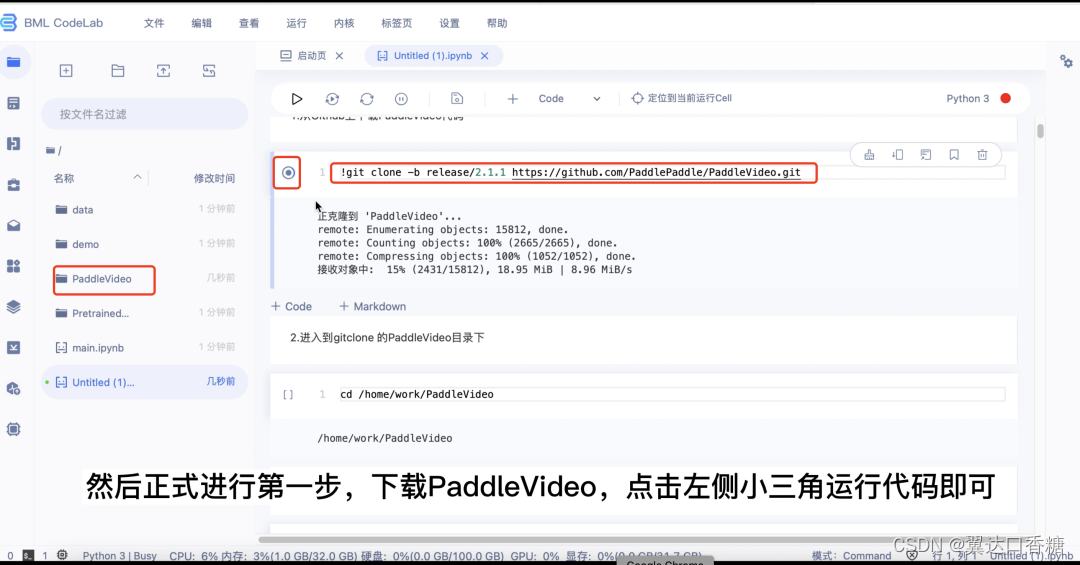The height and width of the screenshot is (565, 1080).
Task: Click cell toolbar second icon
Action: tap(897, 155)
